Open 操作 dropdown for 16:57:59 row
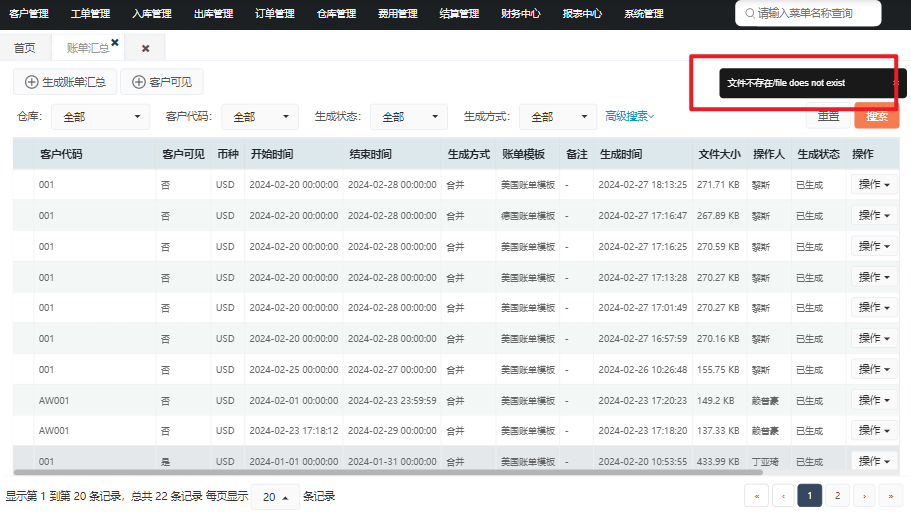Viewport: 911px width, 523px height. click(874, 338)
